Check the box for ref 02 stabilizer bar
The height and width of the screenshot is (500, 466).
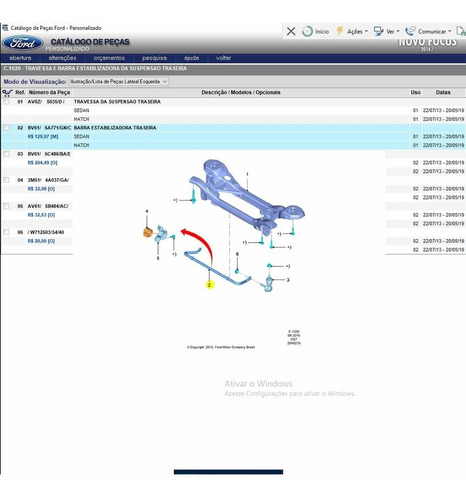(x=6, y=128)
